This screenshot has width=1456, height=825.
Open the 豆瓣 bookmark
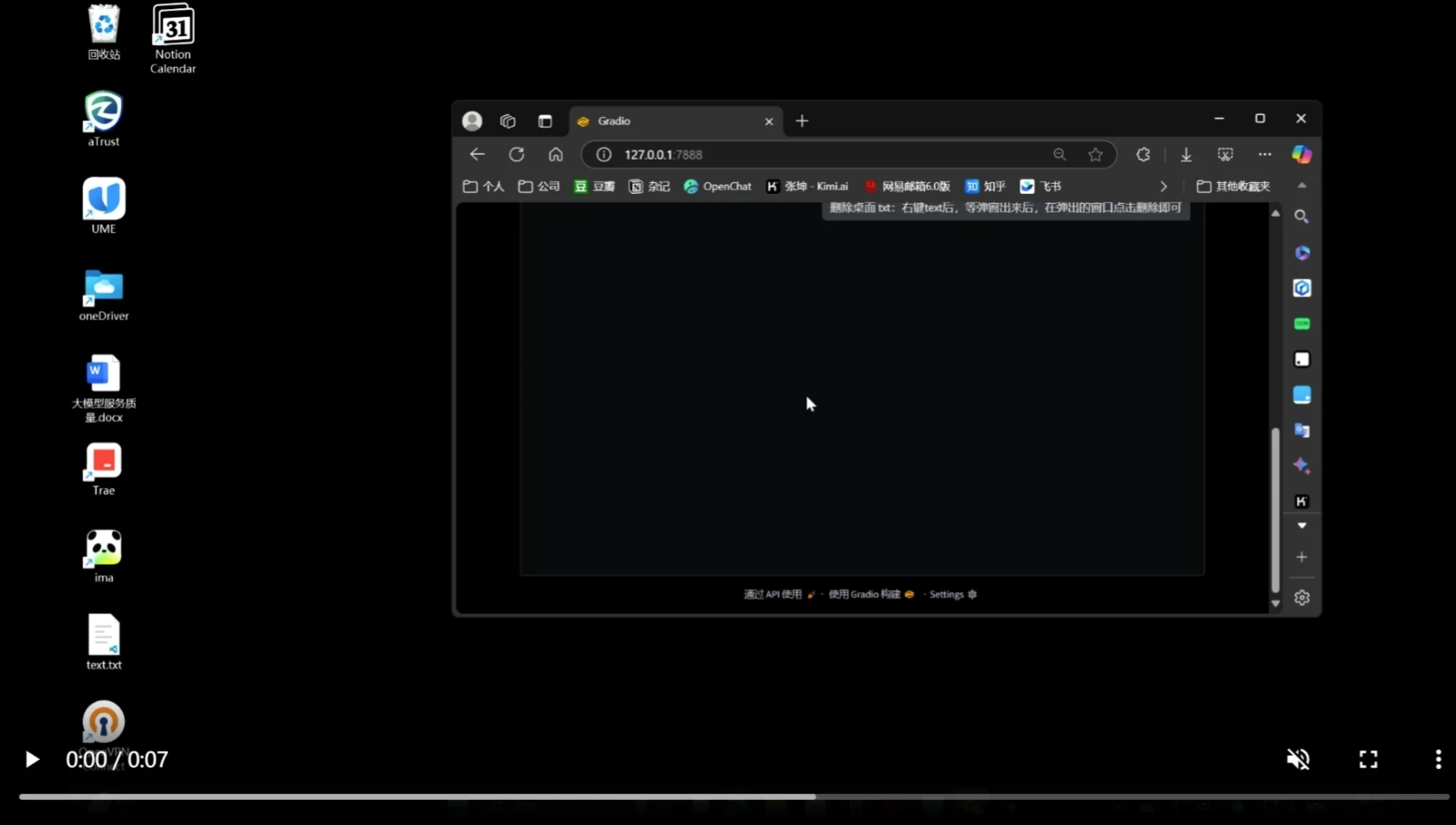pyautogui.click(x=594, y=186)
